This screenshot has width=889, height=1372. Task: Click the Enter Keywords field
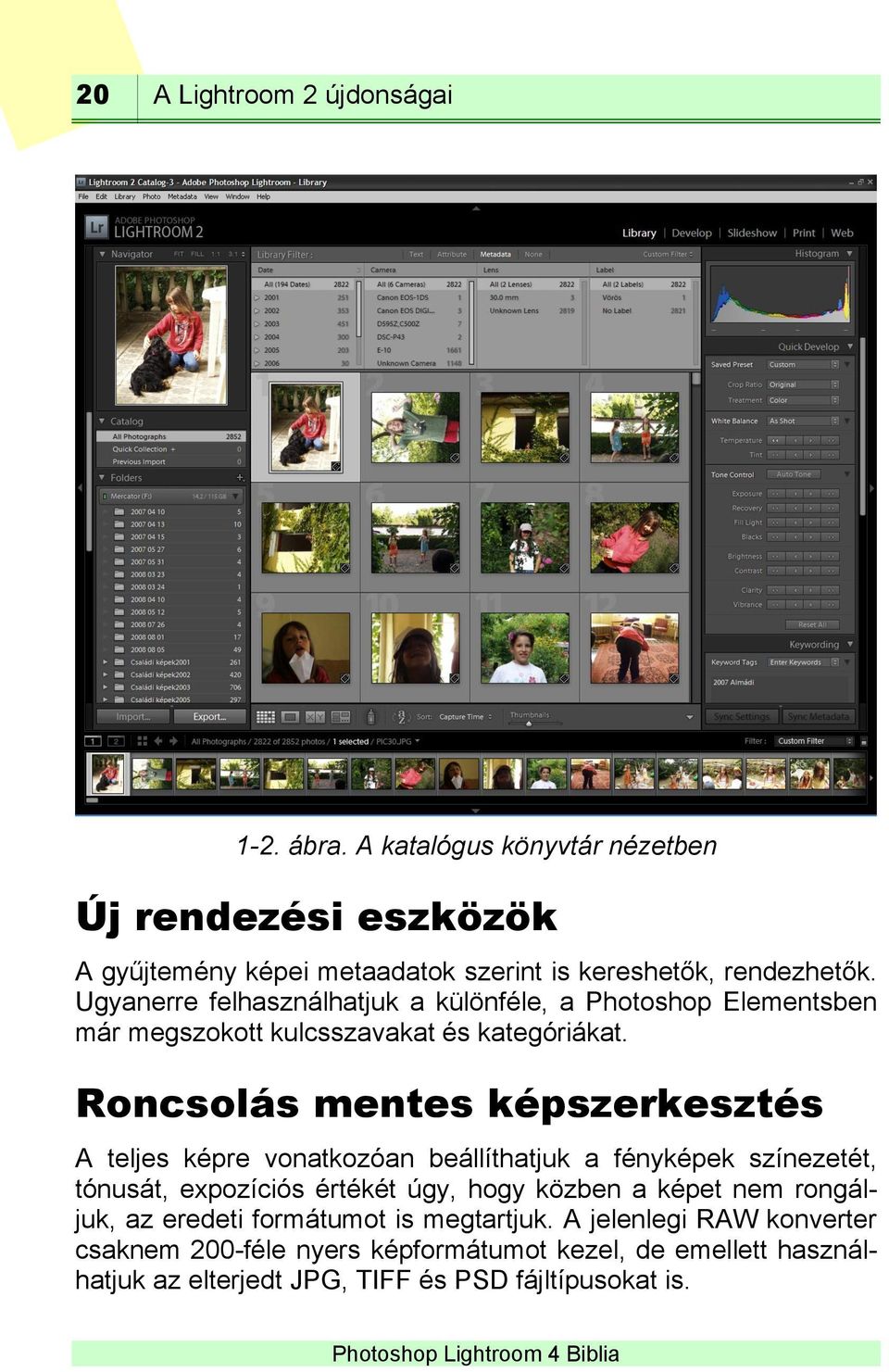click(802, 661)
